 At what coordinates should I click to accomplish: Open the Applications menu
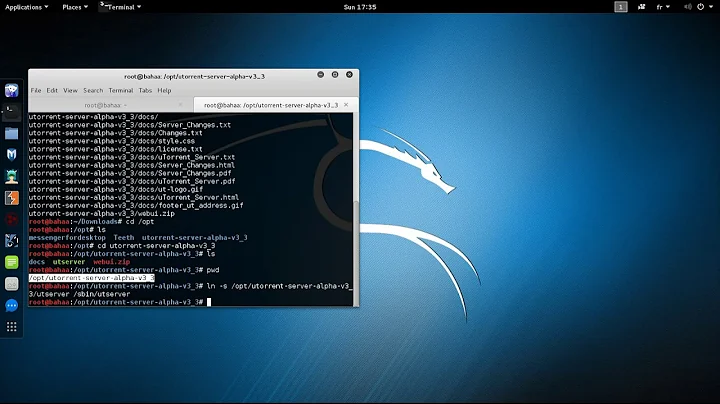(26, 7)
